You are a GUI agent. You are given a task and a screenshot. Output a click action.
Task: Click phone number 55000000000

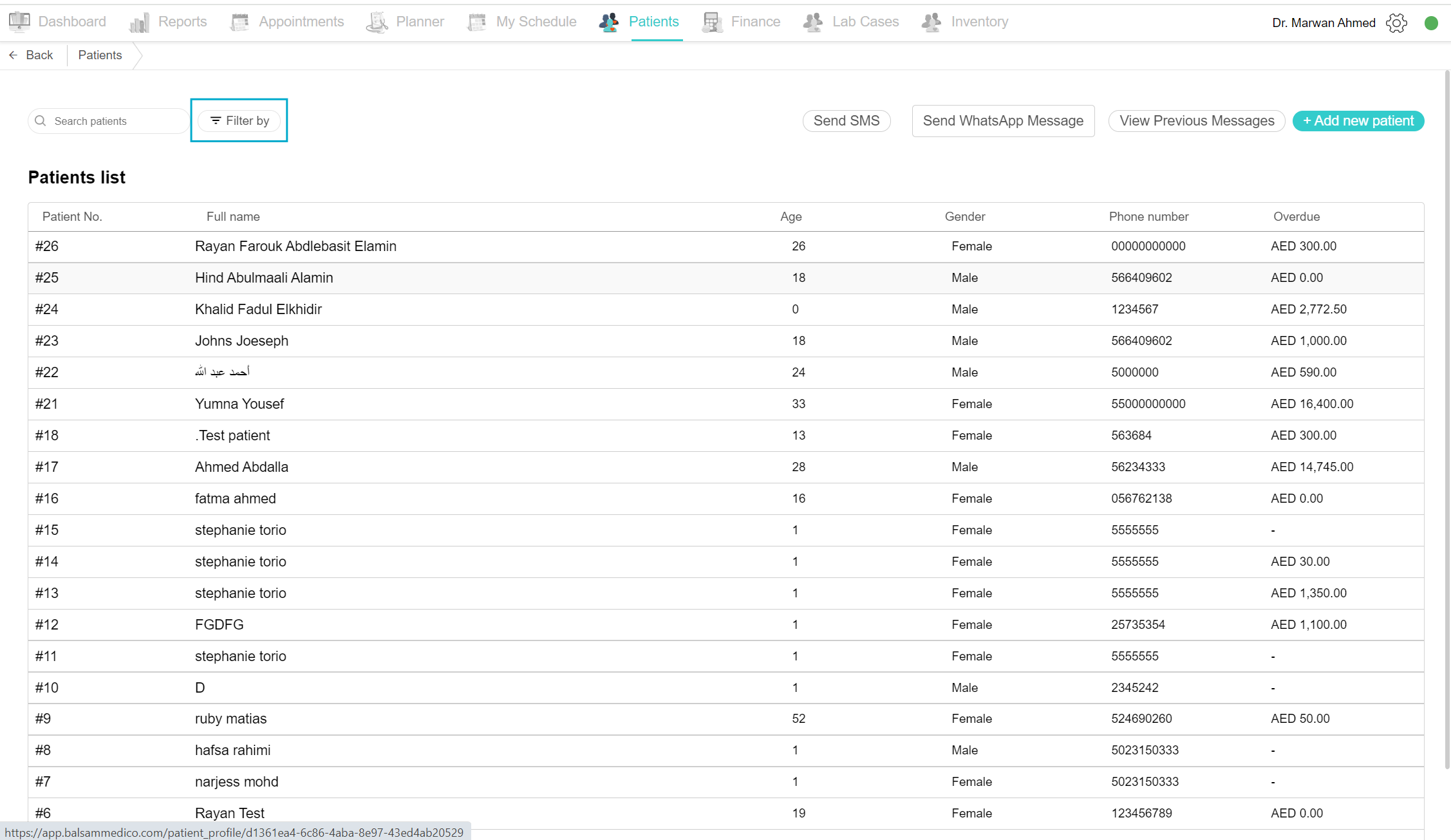pyautogui.click(x=1148, y=404)
